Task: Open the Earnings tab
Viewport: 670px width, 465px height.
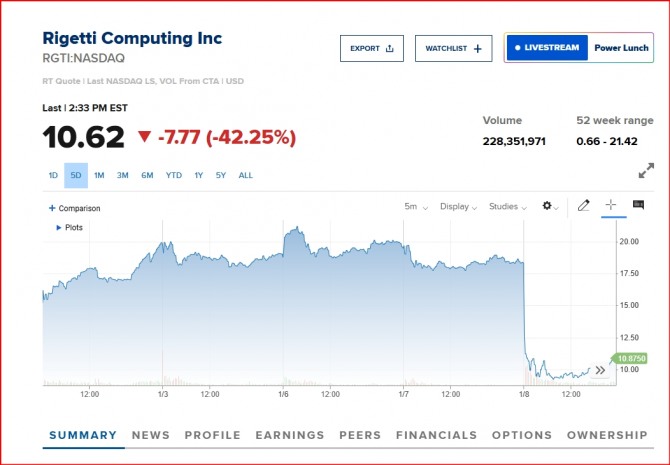Action: (x=290, y=435)
